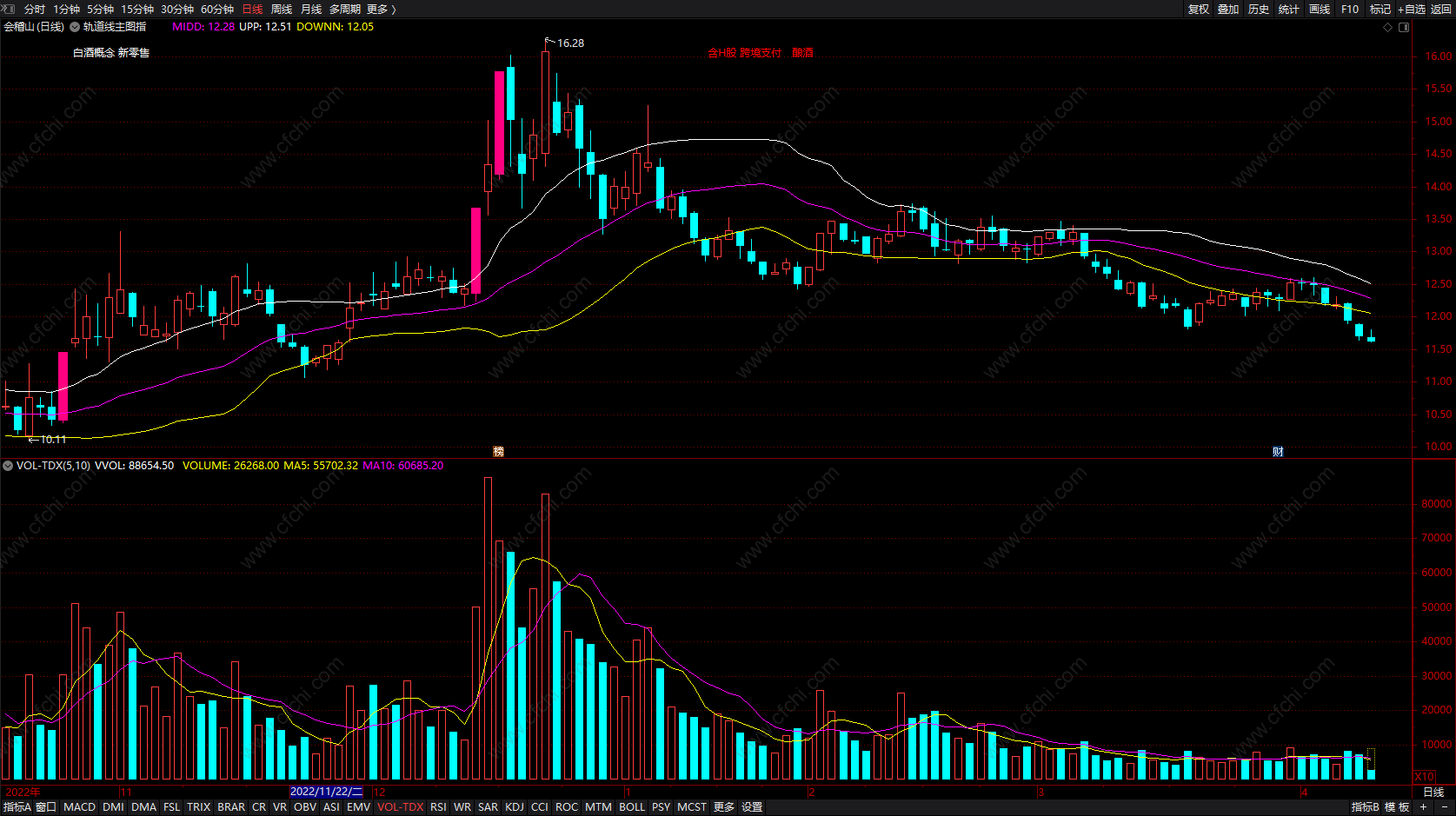Click the 标记 mark button
Screen dimensions: 1456x816
1380,9
